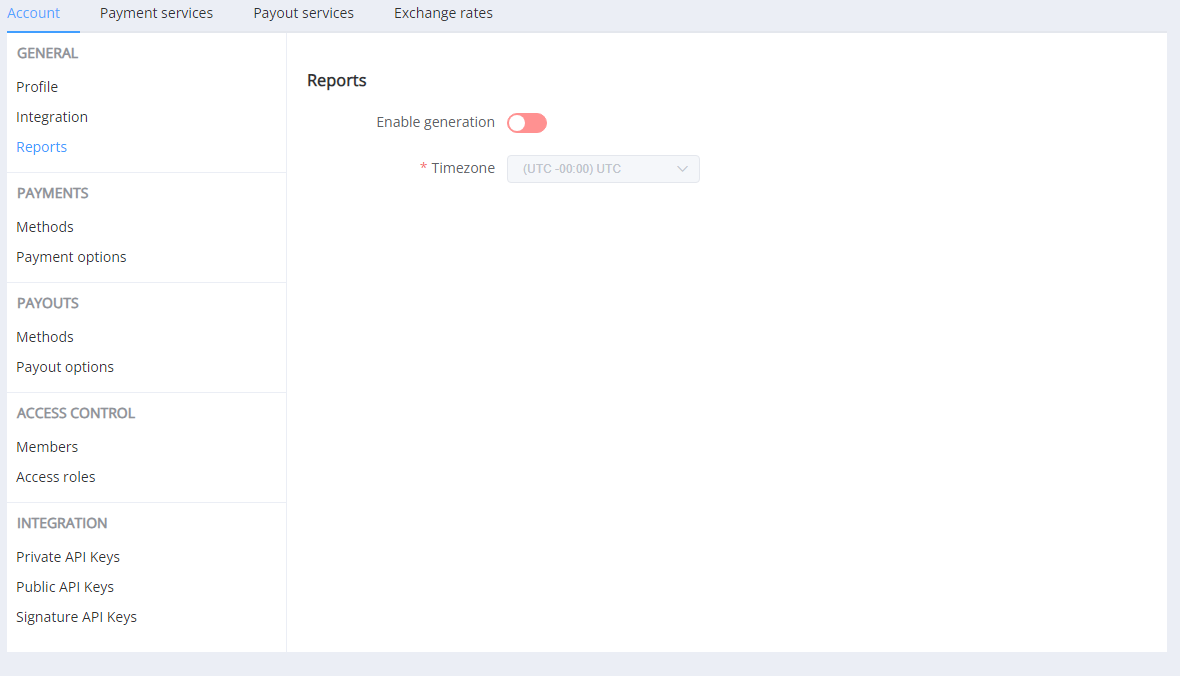View Public API Keys
The image size is (1180, 676).
(65, 587)
